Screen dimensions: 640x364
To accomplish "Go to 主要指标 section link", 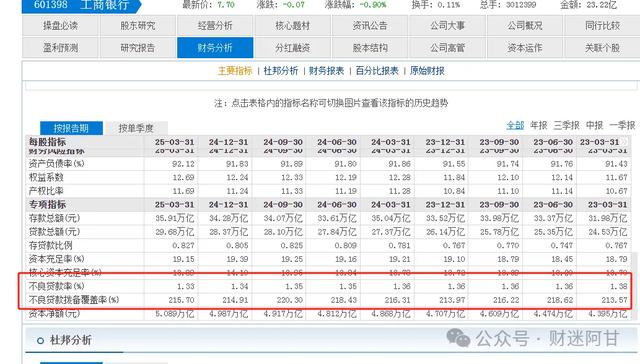I will pyautogui.click(x=235, y=71).
